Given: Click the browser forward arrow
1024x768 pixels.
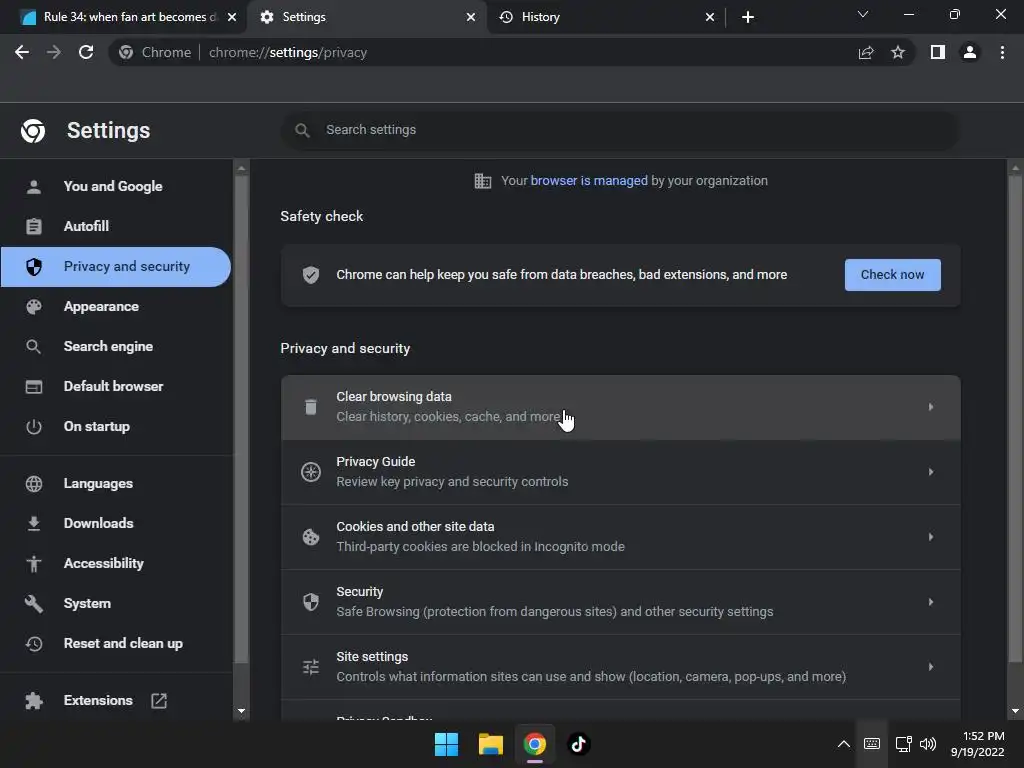Looking at the screenshot, I should [x=54, y=52].
